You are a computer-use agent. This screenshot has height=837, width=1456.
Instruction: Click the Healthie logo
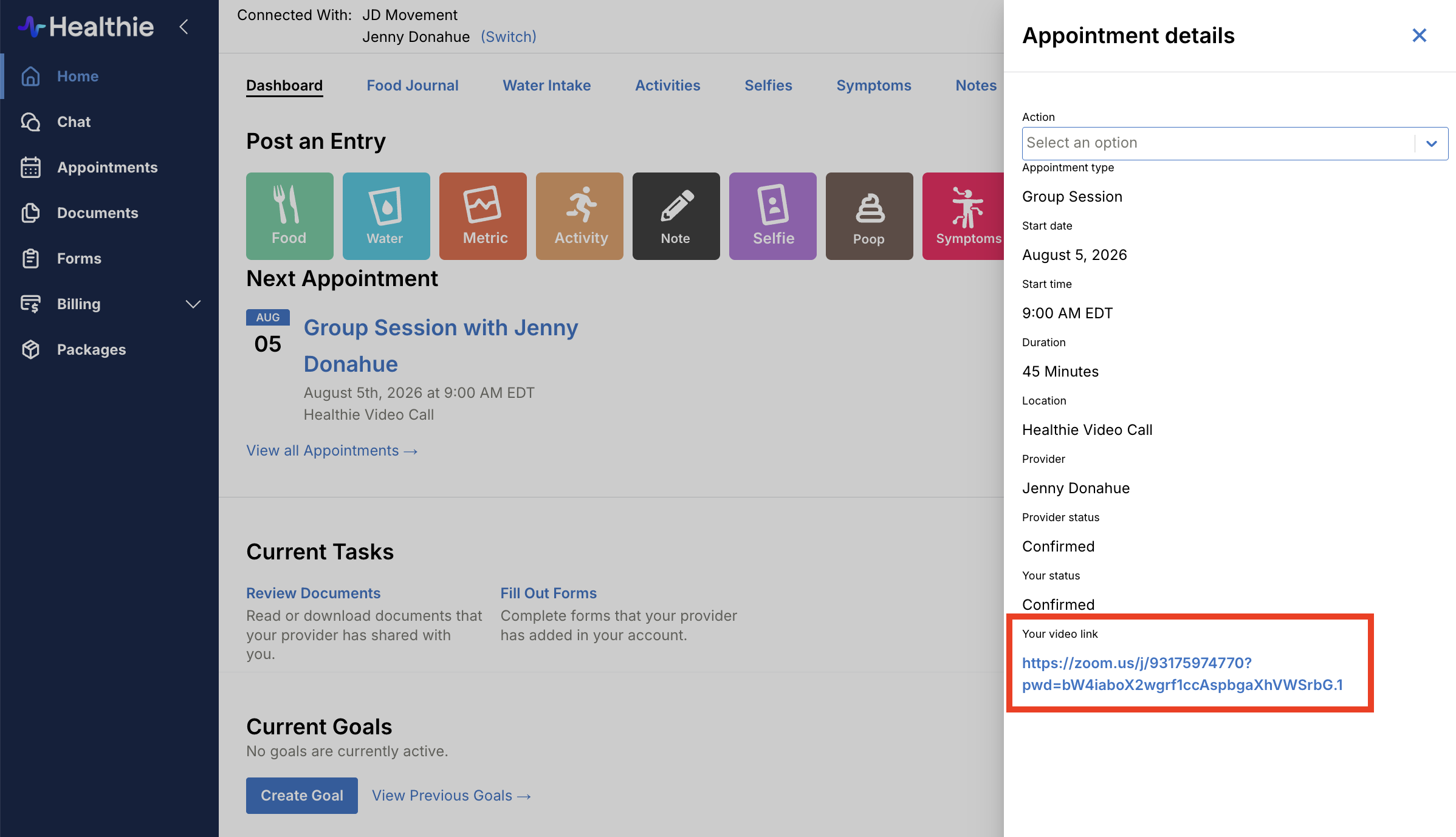tap(86, 27)
